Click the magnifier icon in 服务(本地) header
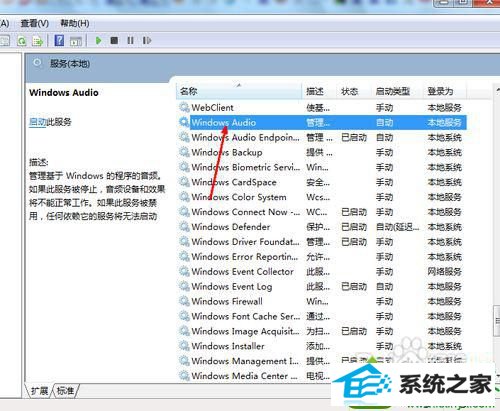Image resolution: width=500 pixels, height=411 pixels. [37, 63]
